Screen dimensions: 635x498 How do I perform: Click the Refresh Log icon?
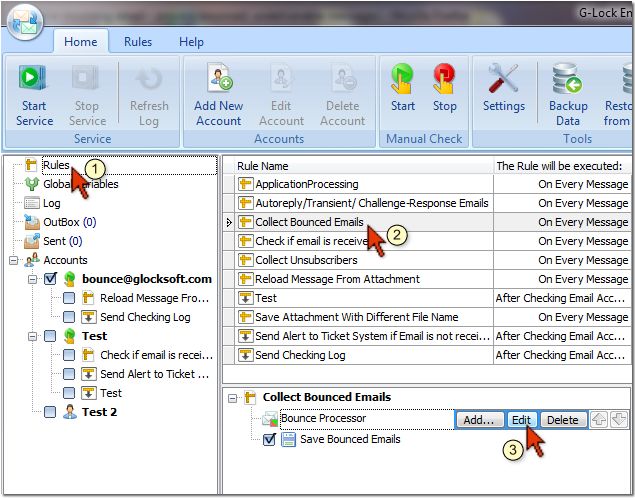[149, 78]
